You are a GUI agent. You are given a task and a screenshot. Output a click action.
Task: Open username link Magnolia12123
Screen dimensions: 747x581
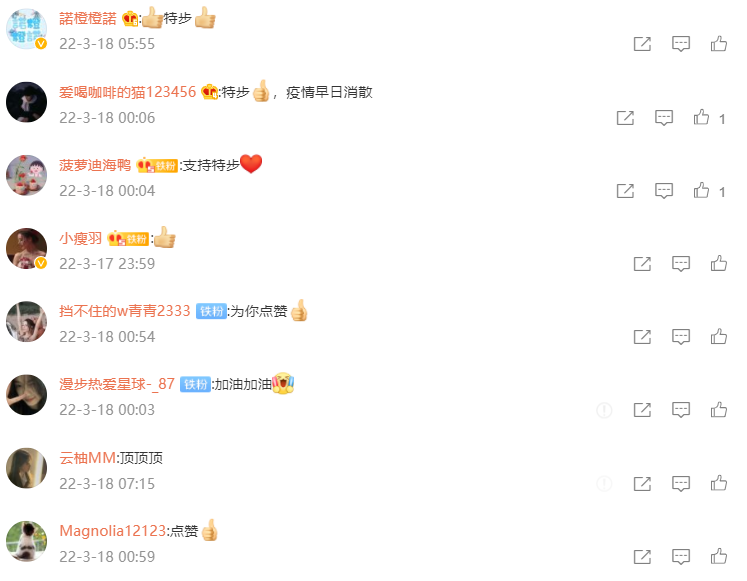point(112,531)
